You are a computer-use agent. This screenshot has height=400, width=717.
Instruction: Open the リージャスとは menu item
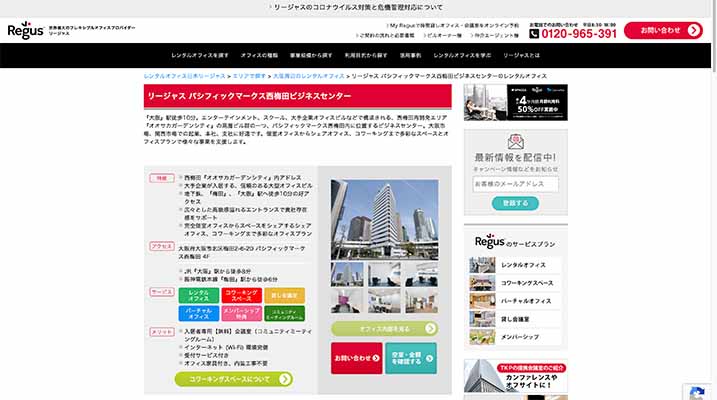click(x=521, y=55)
